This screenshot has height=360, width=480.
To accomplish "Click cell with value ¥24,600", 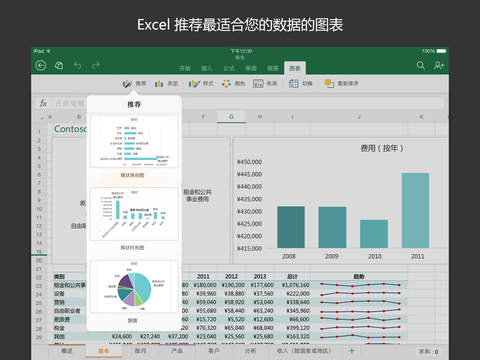I will click(x=122, y=336).
